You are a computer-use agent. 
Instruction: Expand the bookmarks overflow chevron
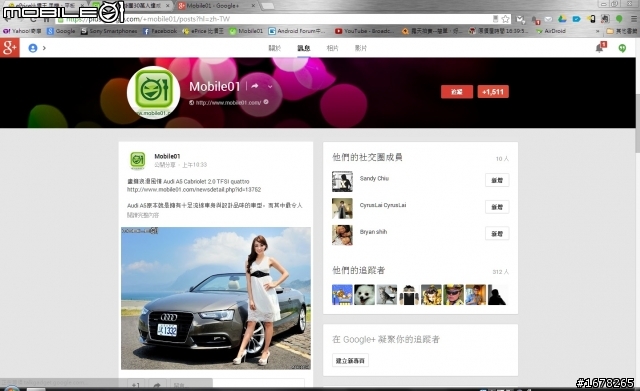point(598,31)
